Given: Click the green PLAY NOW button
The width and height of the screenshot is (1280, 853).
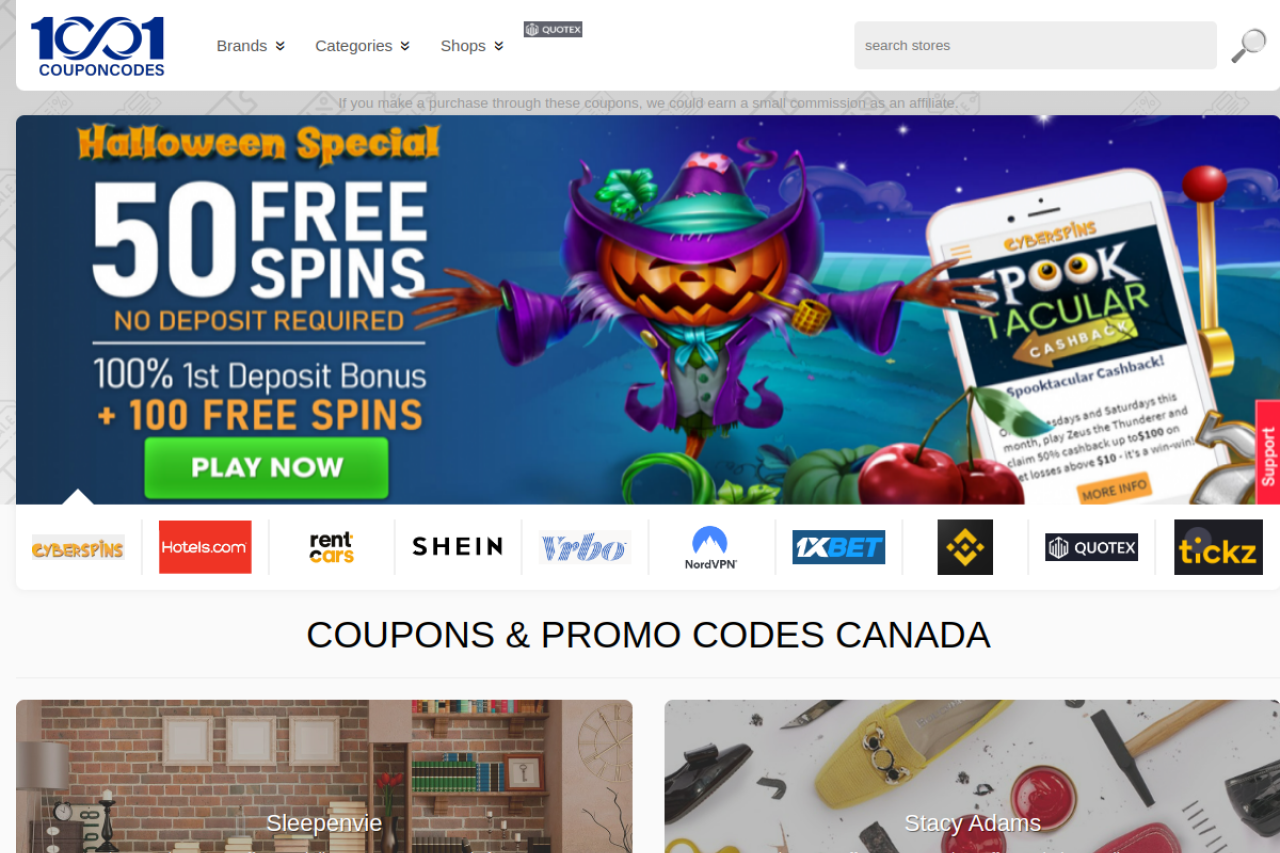Looking at the screenshot, I should tap(266, 467).
